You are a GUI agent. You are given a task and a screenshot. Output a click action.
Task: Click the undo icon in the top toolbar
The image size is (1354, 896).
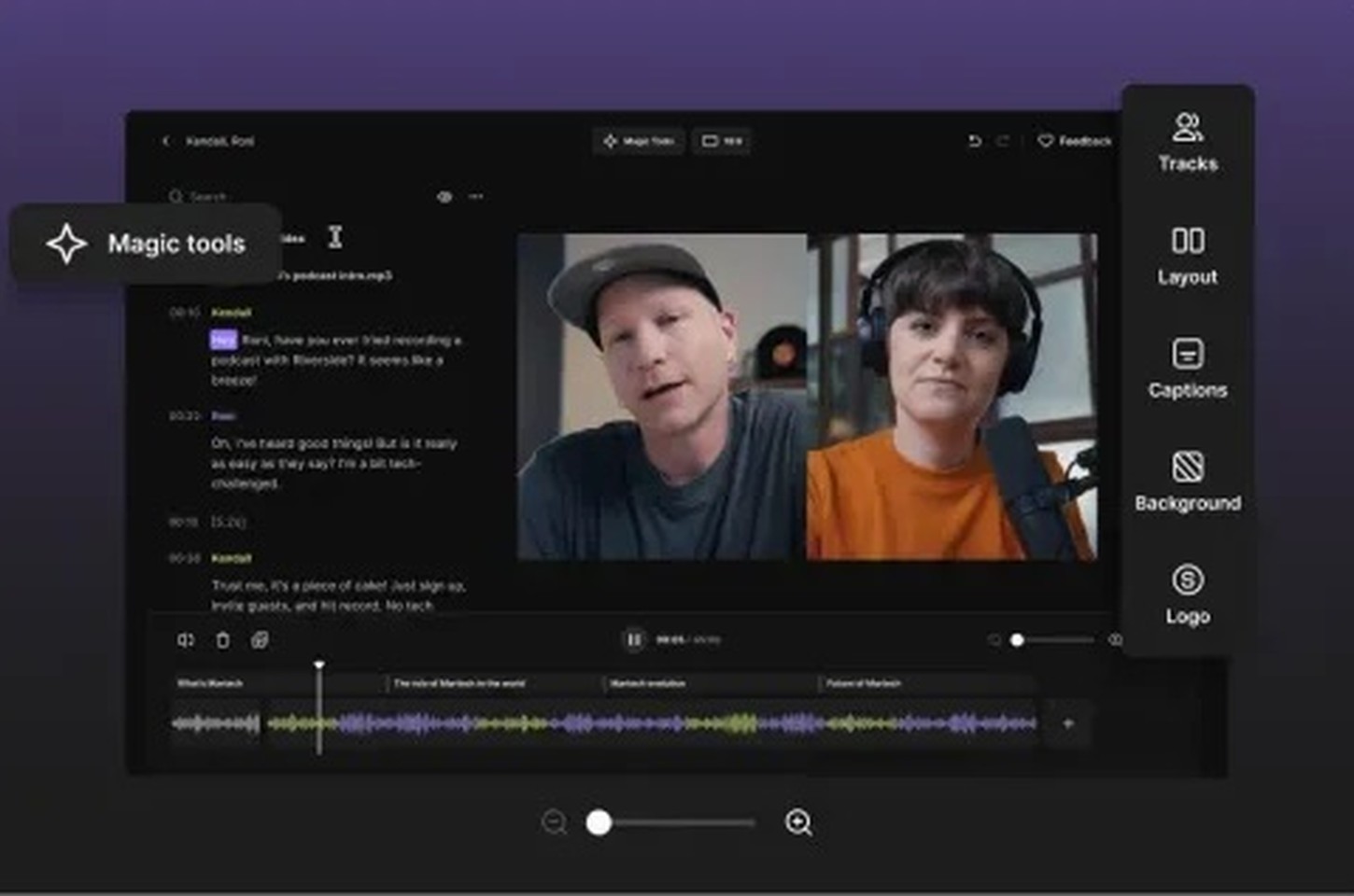coord(974,141)
